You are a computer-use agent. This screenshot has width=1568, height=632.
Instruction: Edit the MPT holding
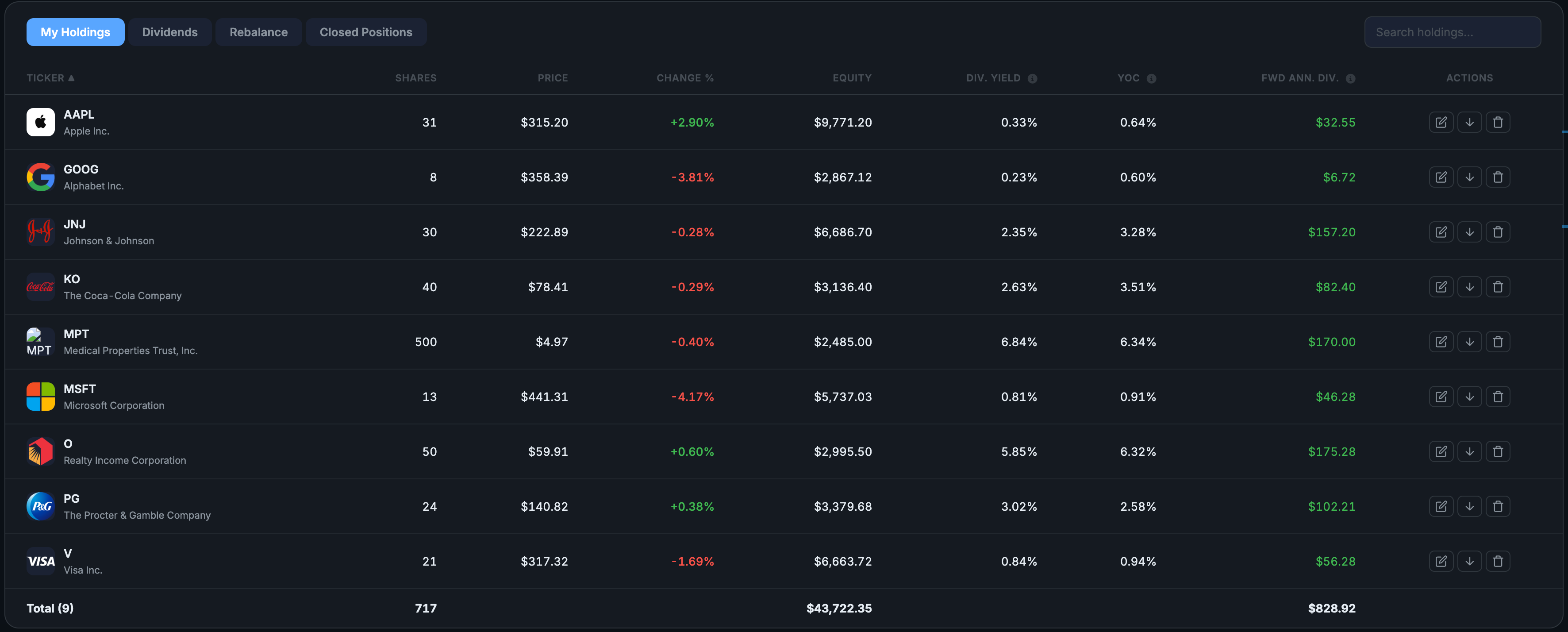(1441, 342)
